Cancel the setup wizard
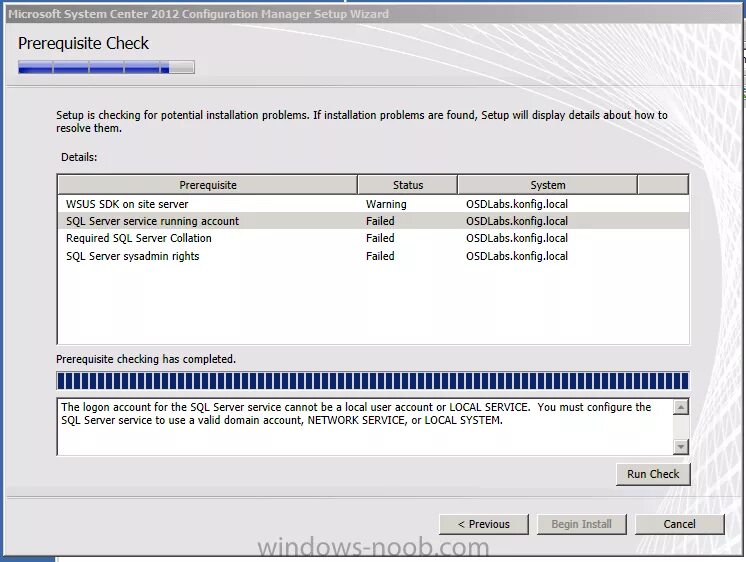Screen dimensions: 746x562 click(679, 524)
